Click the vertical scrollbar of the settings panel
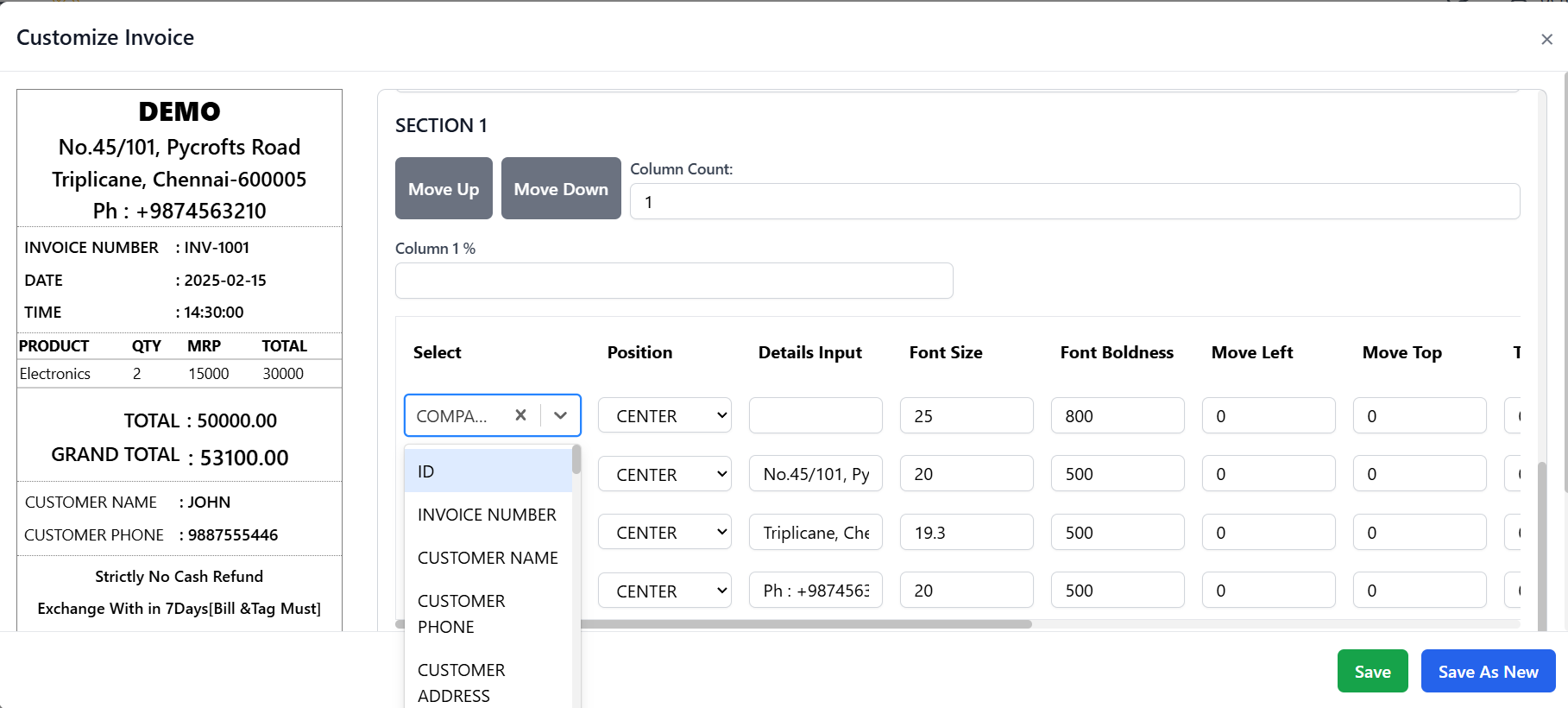The height and width of the screenshot is (708, 1568). (1542, 546)
